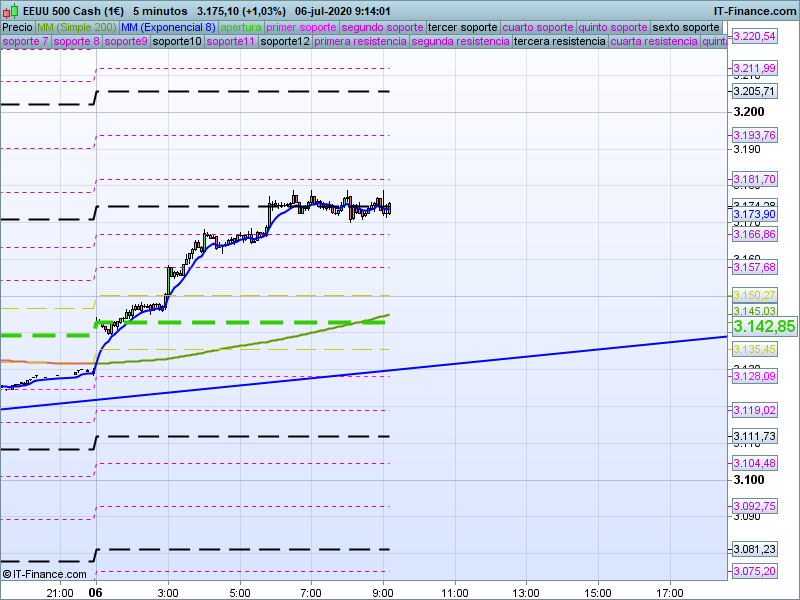Select the tercer soporte label
Screen dimensions: 800x600
point(462,28)
